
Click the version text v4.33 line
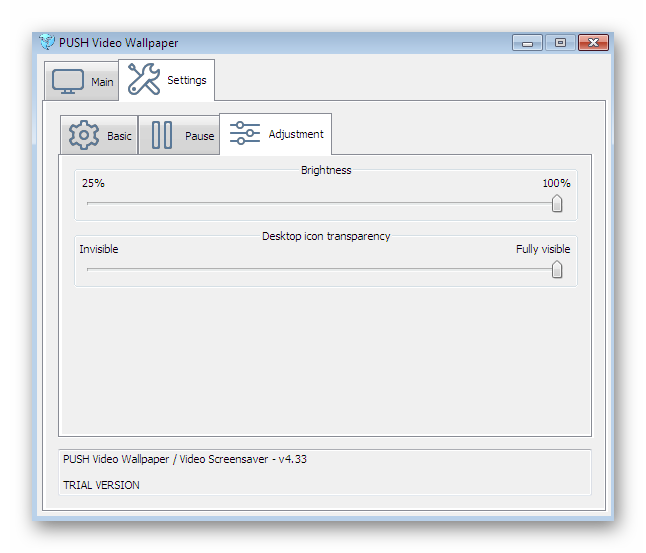click(185, 459)
